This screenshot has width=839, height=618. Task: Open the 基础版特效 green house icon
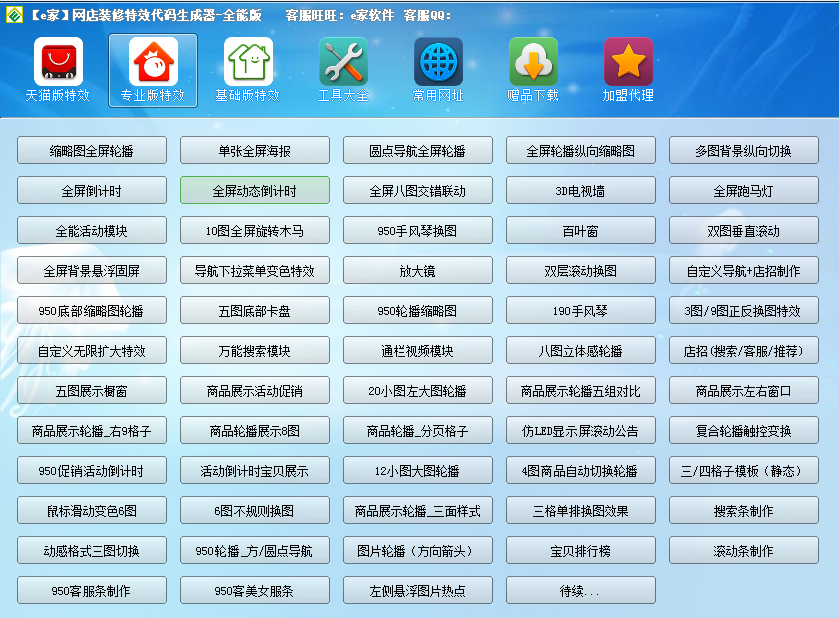[248, 62]
